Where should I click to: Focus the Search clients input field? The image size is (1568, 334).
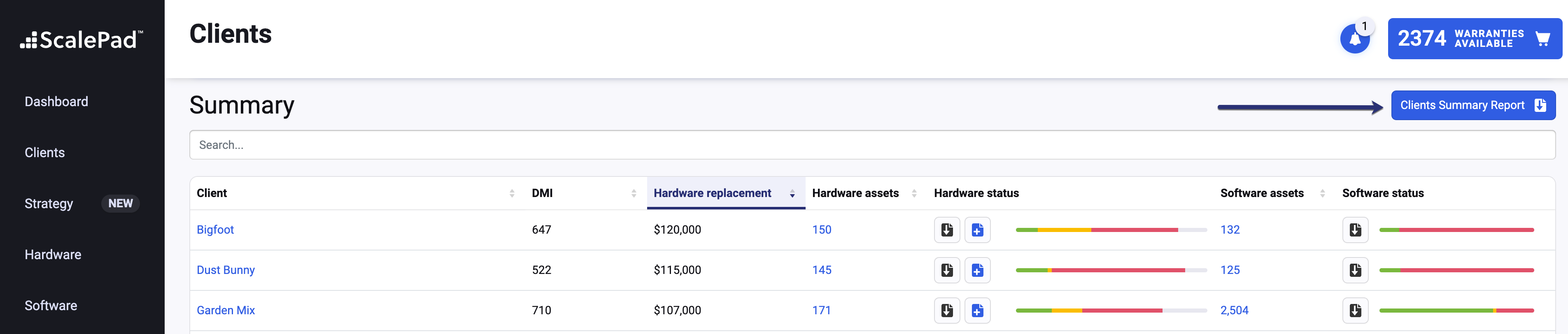[872, 145]
